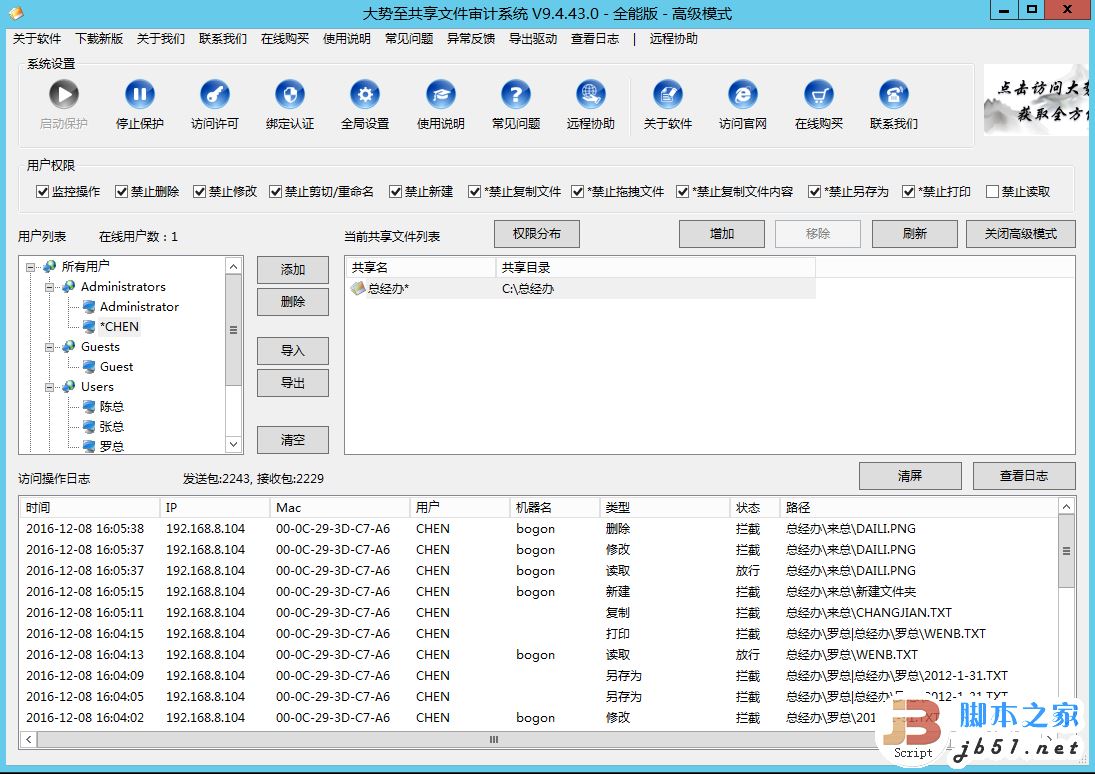This screenshot has width=1095, height=774.
Task: Toggle *禁止复制文件 checkbox
Action: (475, 191)
